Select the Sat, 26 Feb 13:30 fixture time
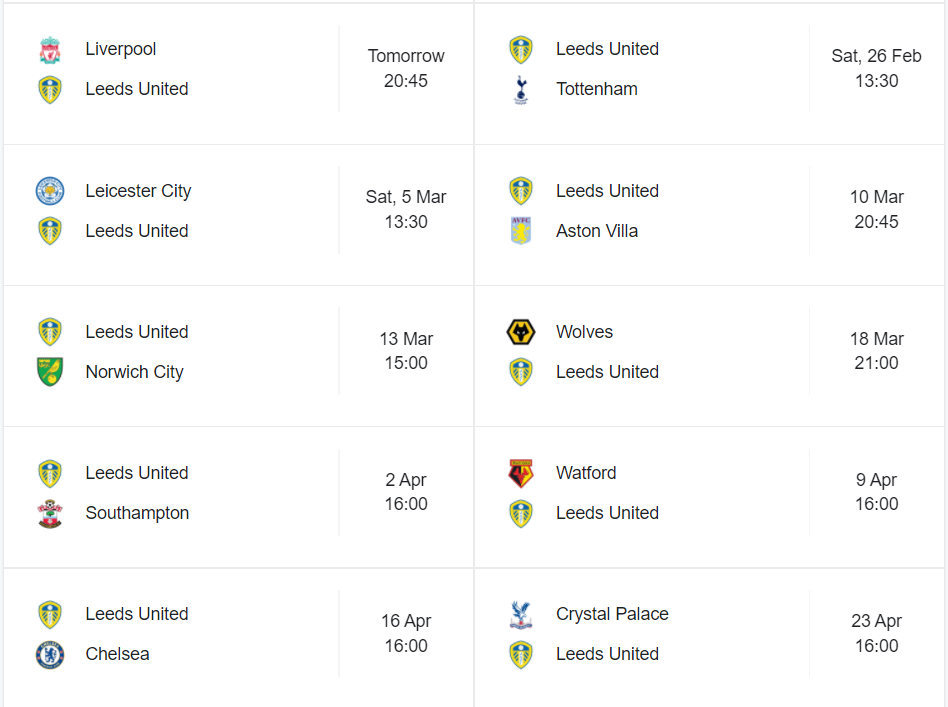948x707 pixels. pos(876,68)
